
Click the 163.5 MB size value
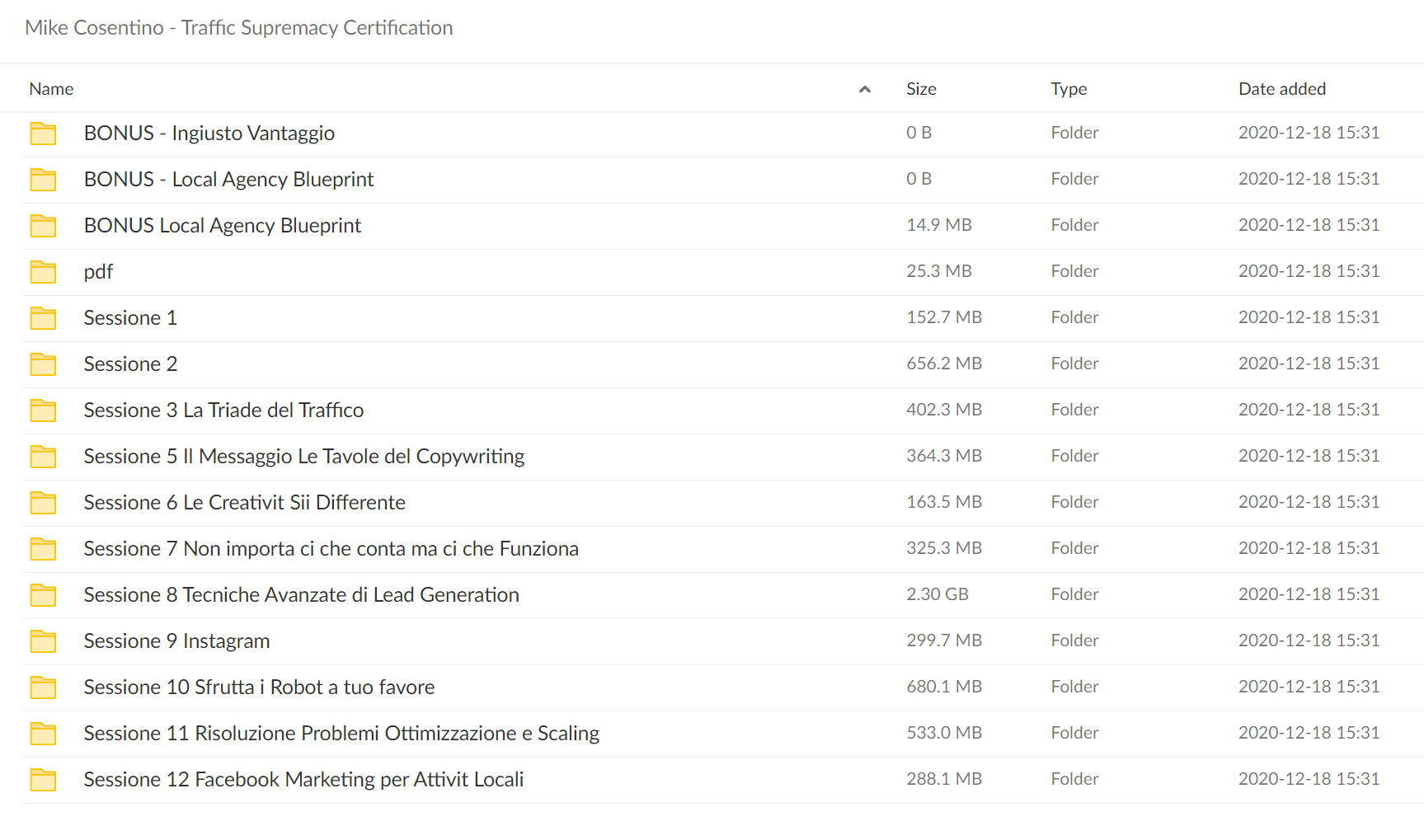tap(944, 502)
